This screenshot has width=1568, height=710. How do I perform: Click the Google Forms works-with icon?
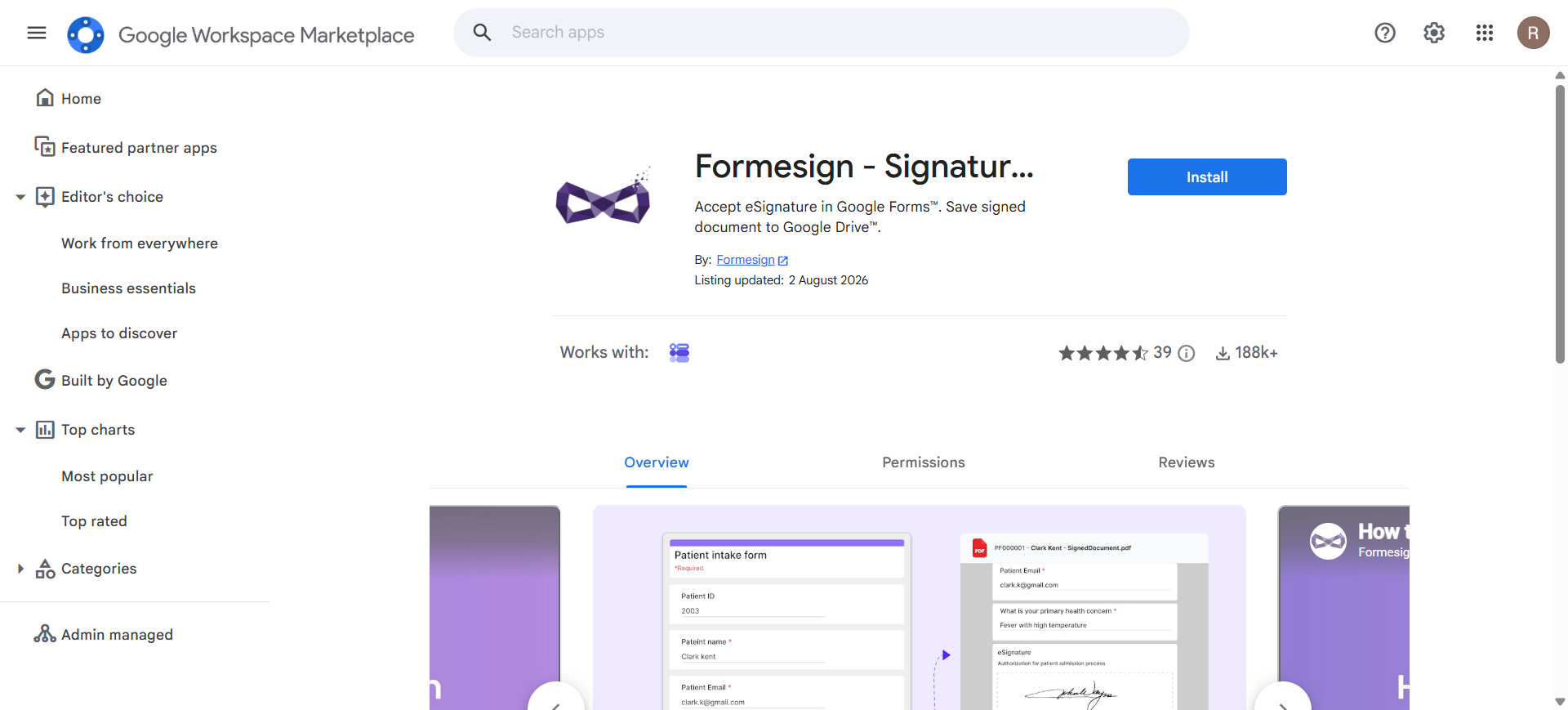(679, 352)
